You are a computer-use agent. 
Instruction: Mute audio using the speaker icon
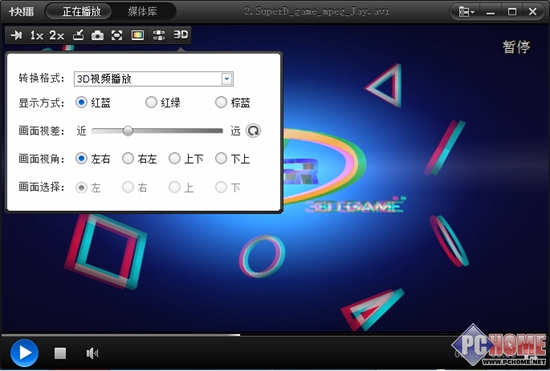[x=92, y=353]
